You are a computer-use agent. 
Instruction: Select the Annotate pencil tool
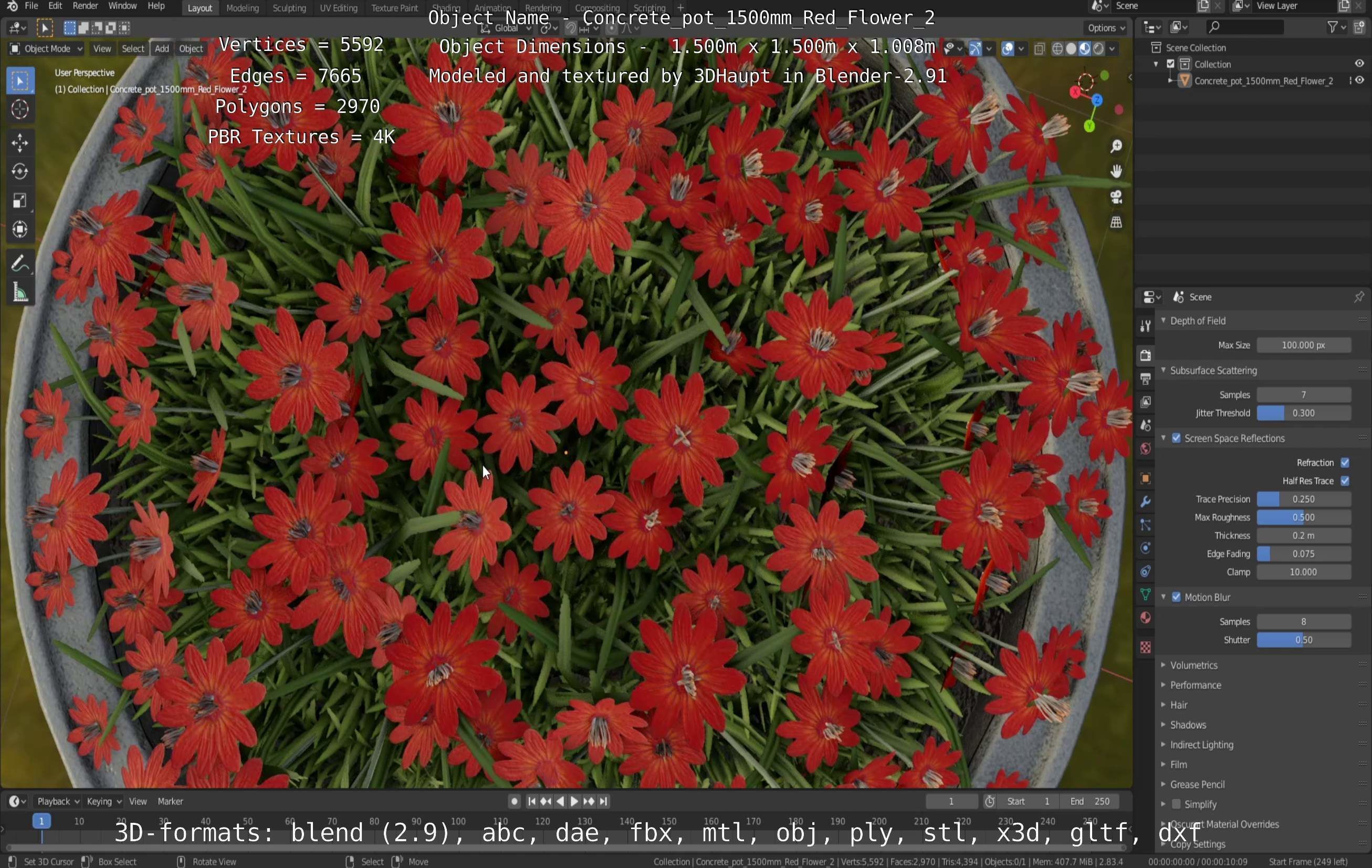pyautogui.click(x=20, y=263)
